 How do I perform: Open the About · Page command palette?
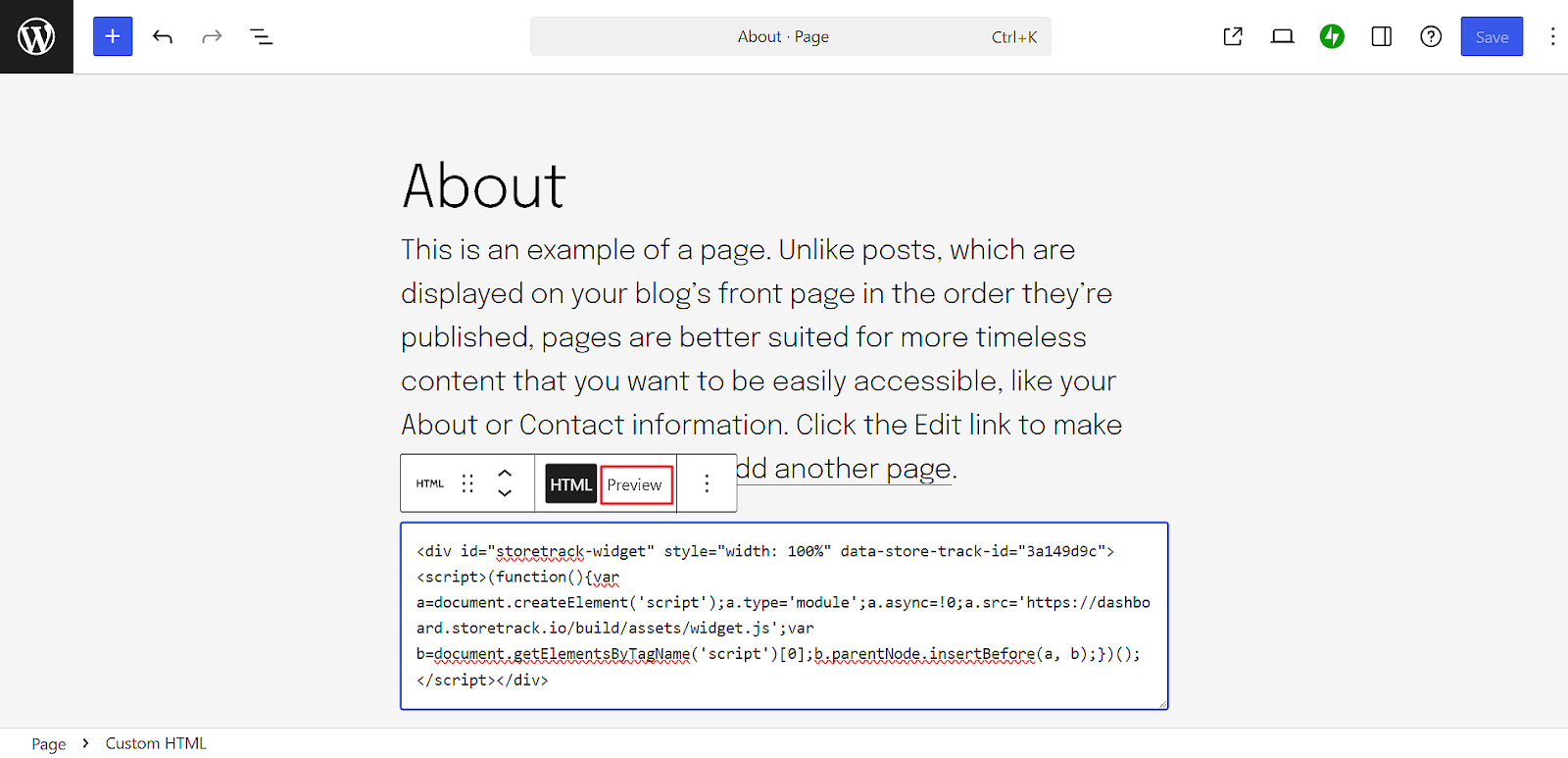point(790,36)
